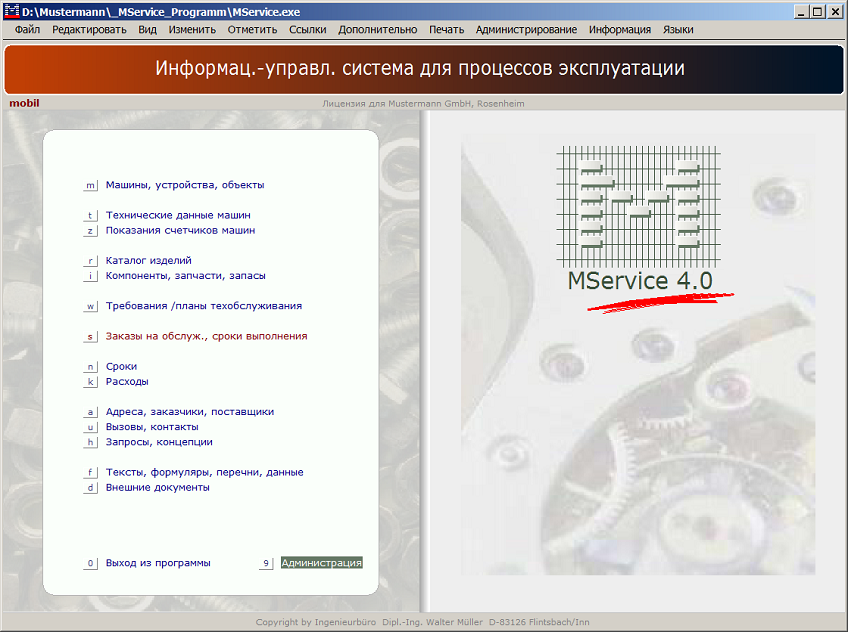Open the Печать menu

(x=446, y=30)
